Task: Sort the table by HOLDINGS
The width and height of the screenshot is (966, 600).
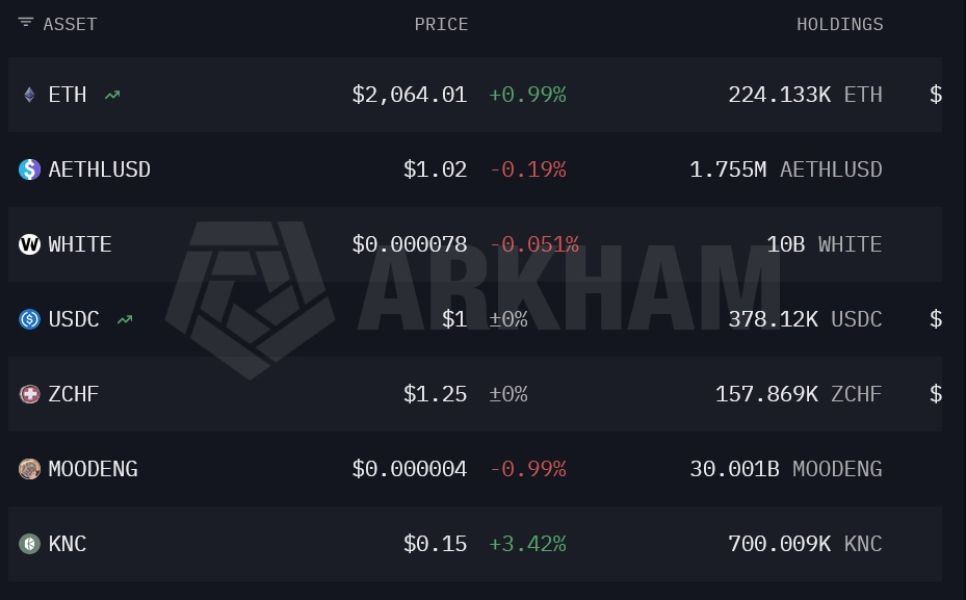Action: tap(840, 24)
